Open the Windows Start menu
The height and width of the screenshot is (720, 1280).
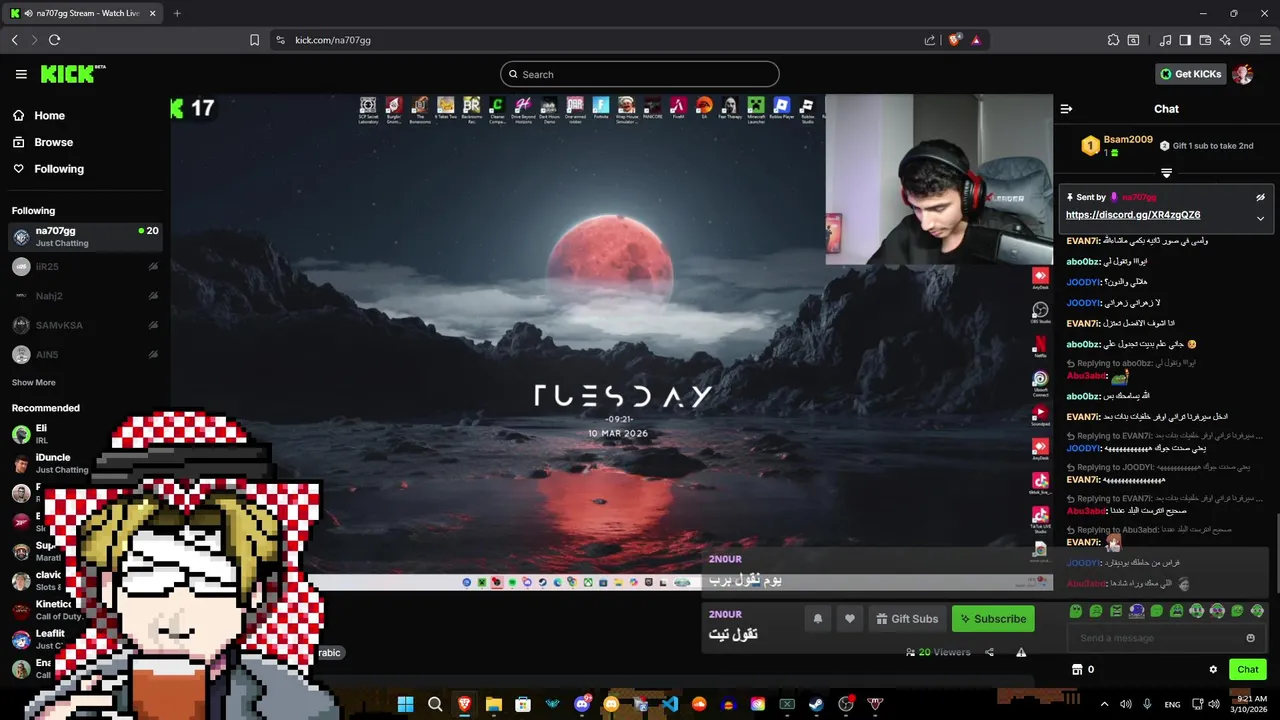[x=405, y=704]
